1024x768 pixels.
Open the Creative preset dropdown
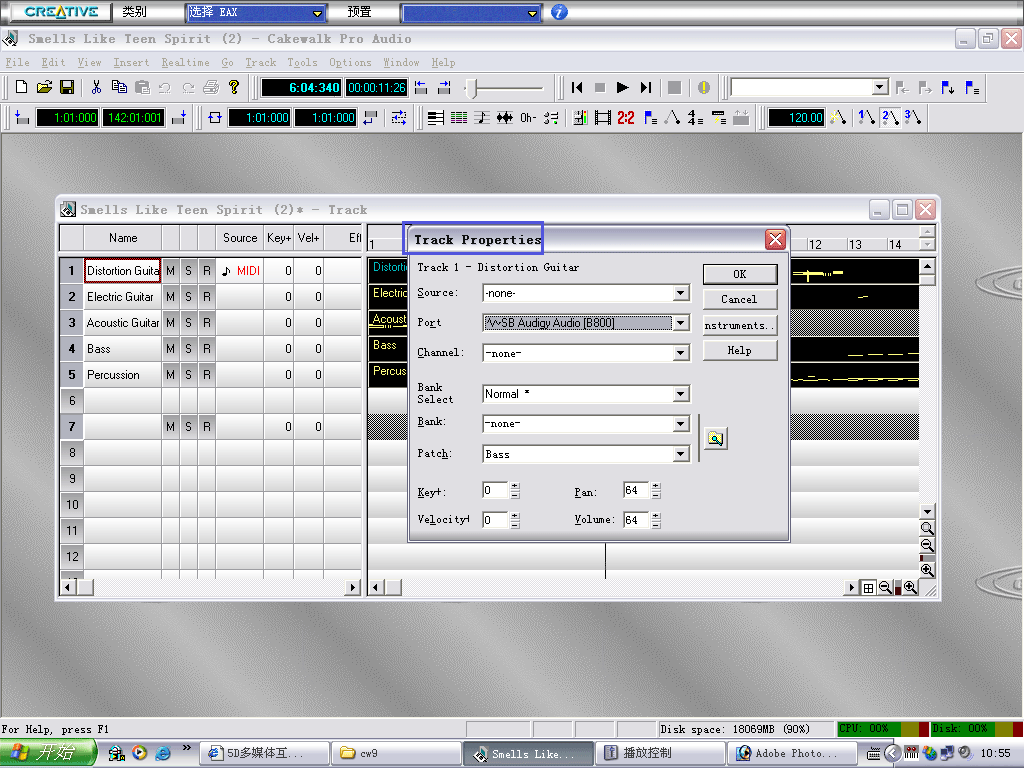(x=532, y=12)
